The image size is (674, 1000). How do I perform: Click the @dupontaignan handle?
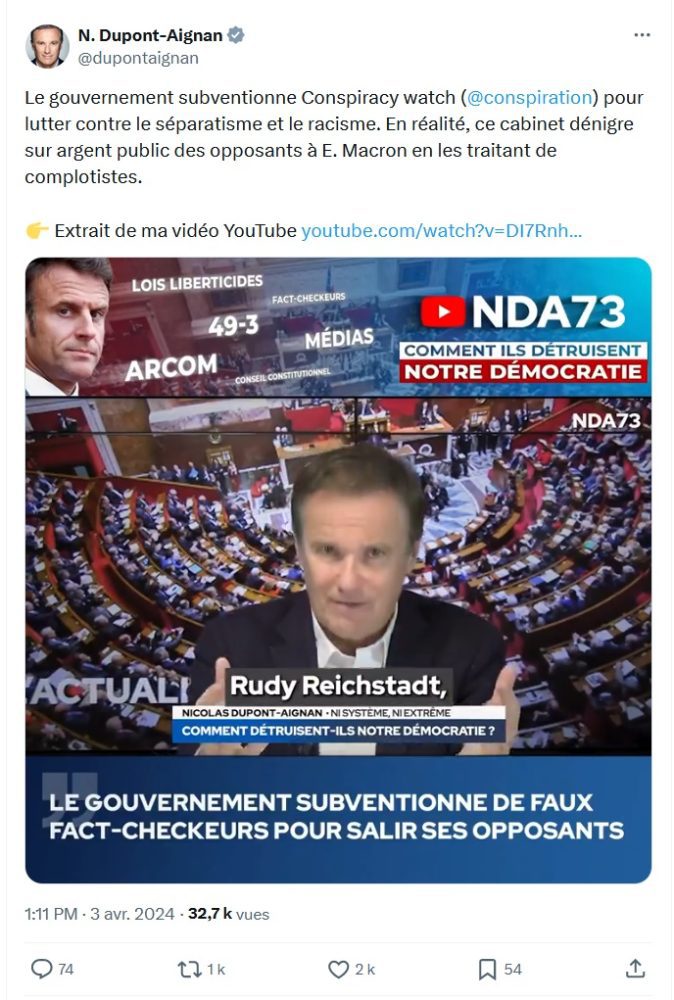click(138, 58)
